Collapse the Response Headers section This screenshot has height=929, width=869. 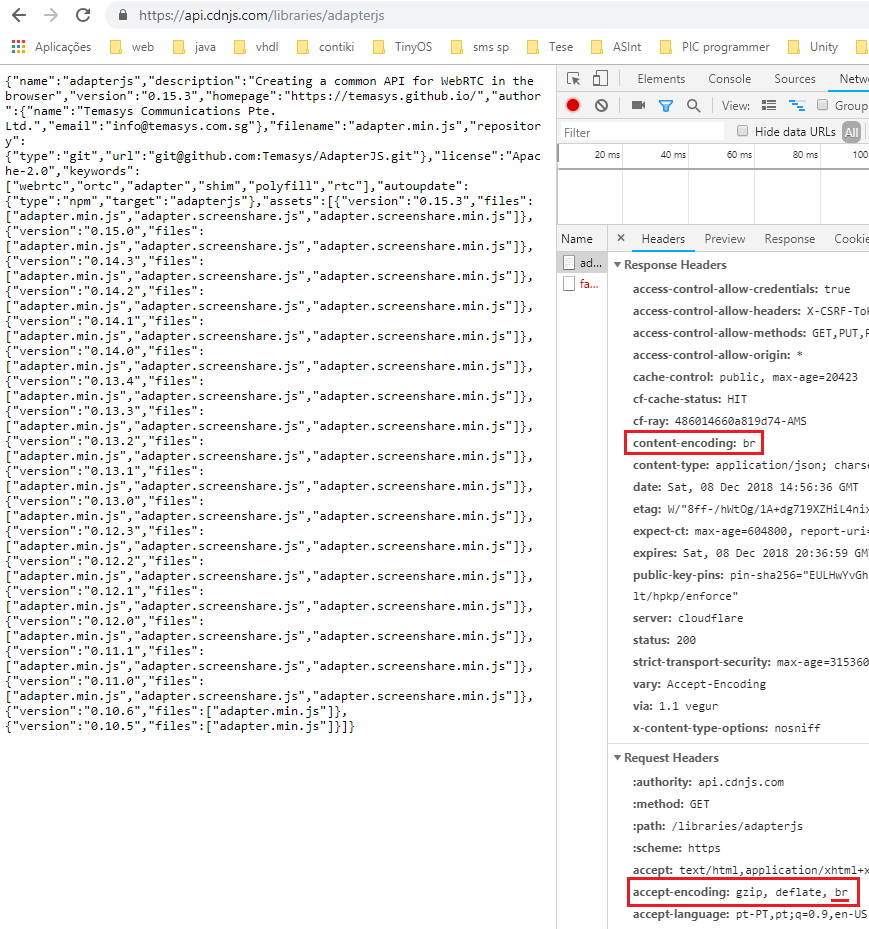[618, 264]
